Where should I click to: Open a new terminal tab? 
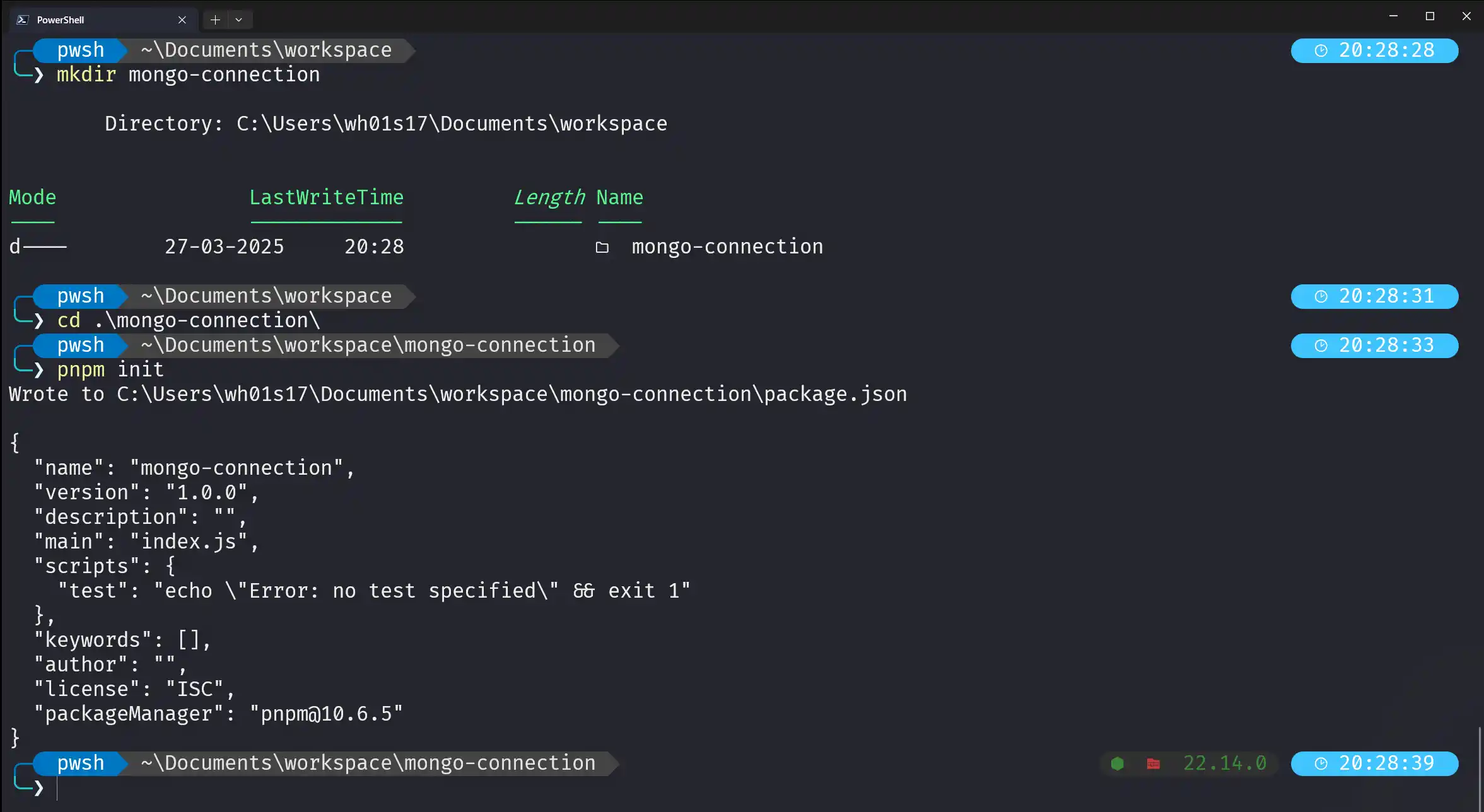click(215, 20)
